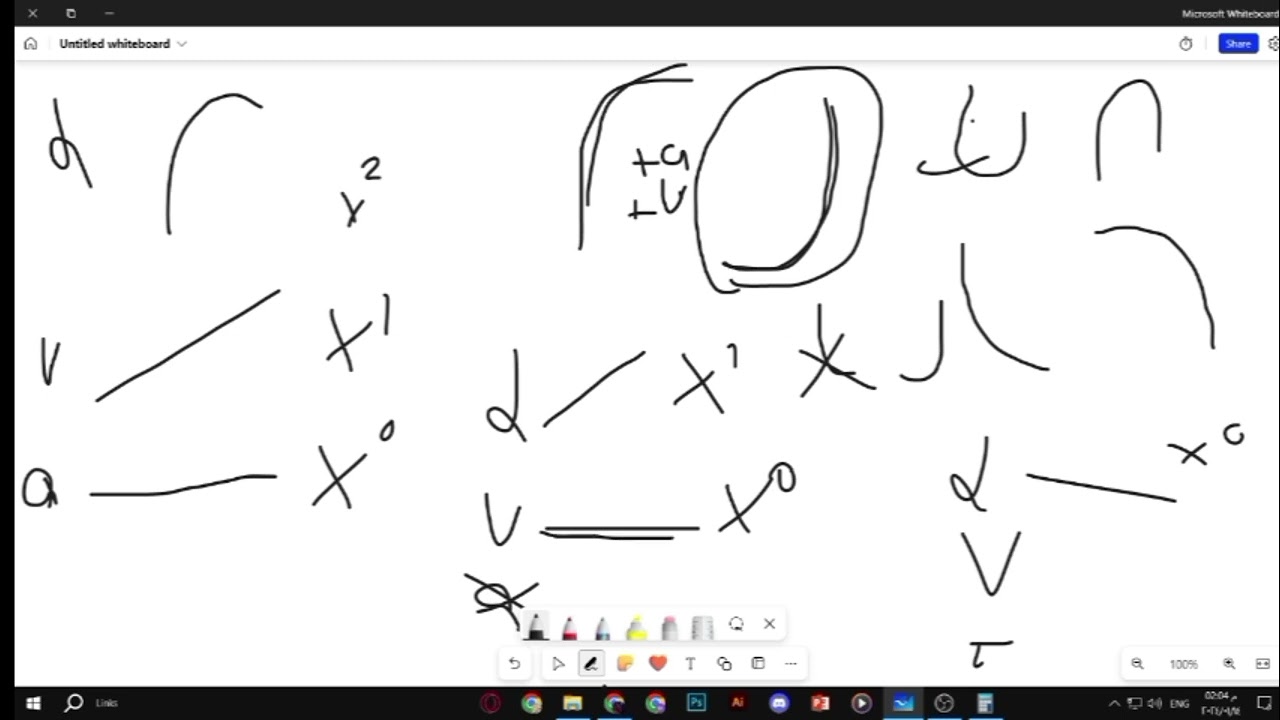Toggle the inking pen mode
The width and height of the screenshot is (1280, 720).
[591, 663]
